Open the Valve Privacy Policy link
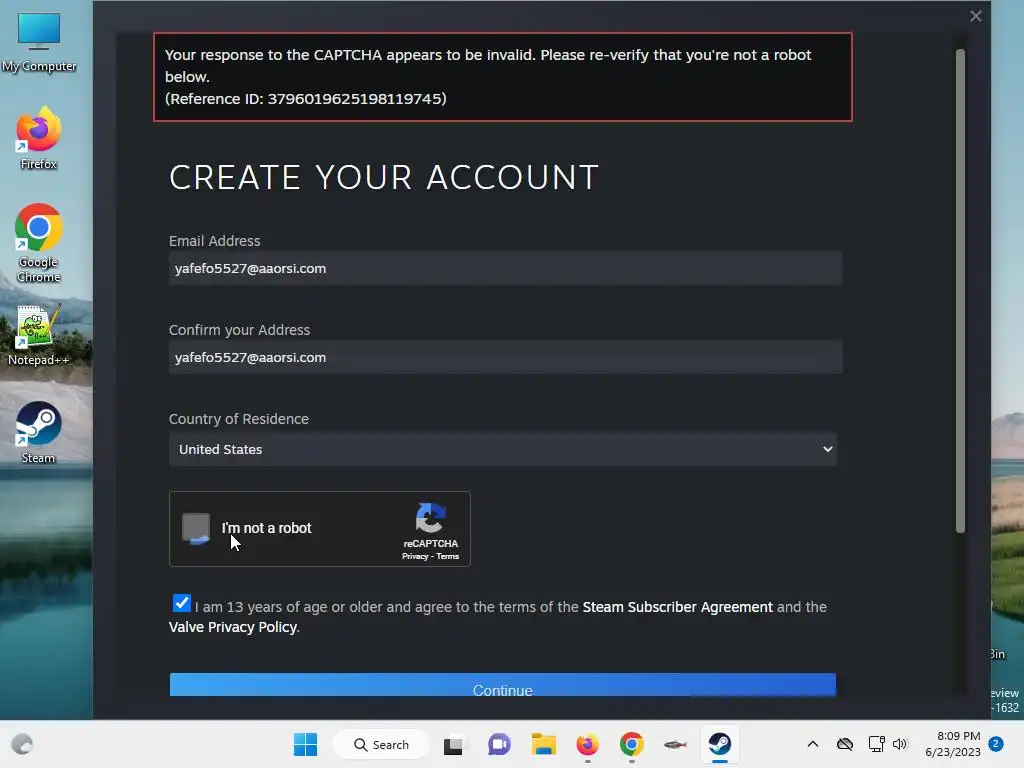The height and width of the screenshot is (768, 1024). click(233, 627)
